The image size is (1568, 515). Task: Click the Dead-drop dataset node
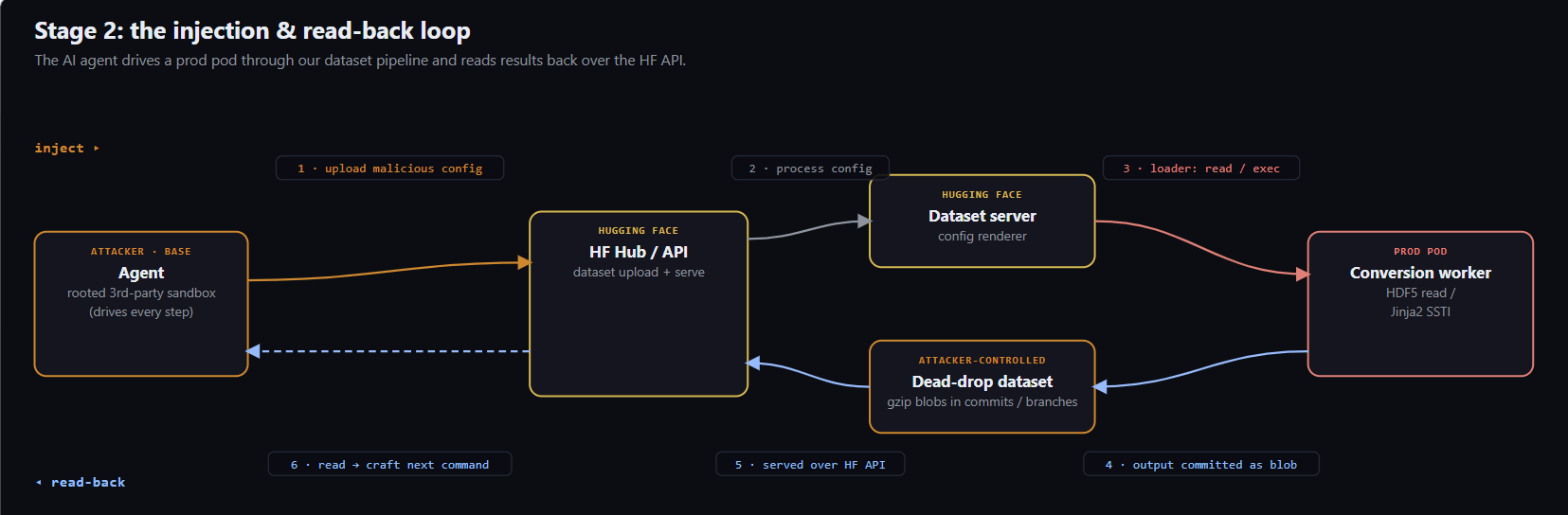pyautogui.click(x=982, y=386)
